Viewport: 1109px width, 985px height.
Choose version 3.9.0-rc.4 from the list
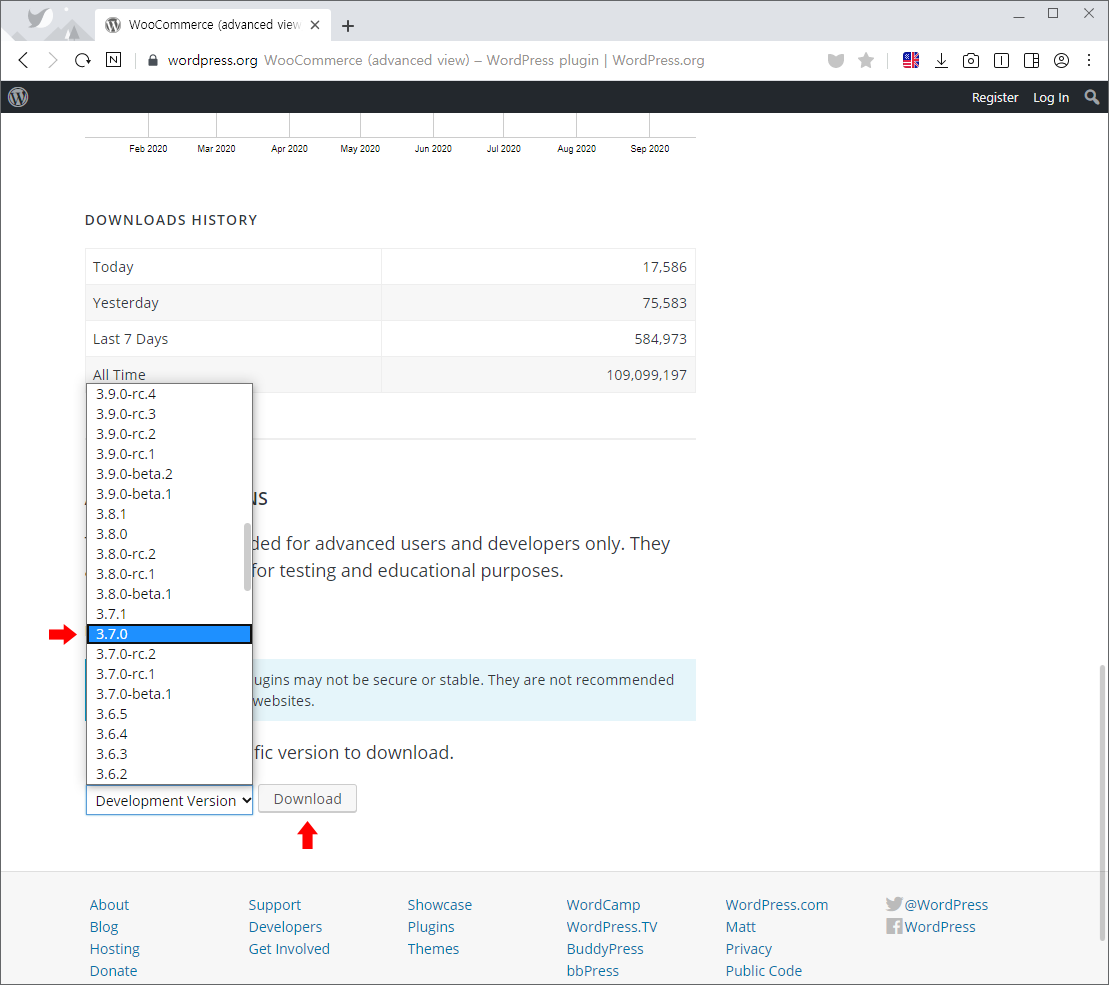tap(169, 394)
